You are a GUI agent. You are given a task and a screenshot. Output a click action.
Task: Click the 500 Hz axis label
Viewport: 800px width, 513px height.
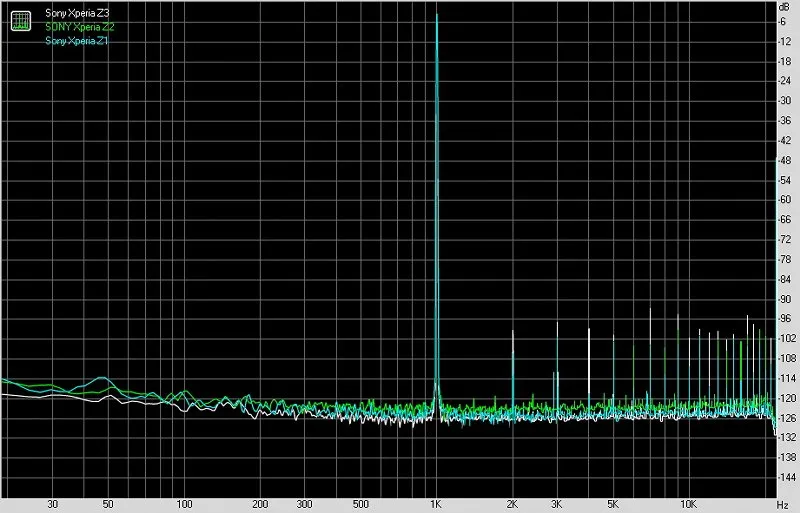pos(361,504)
